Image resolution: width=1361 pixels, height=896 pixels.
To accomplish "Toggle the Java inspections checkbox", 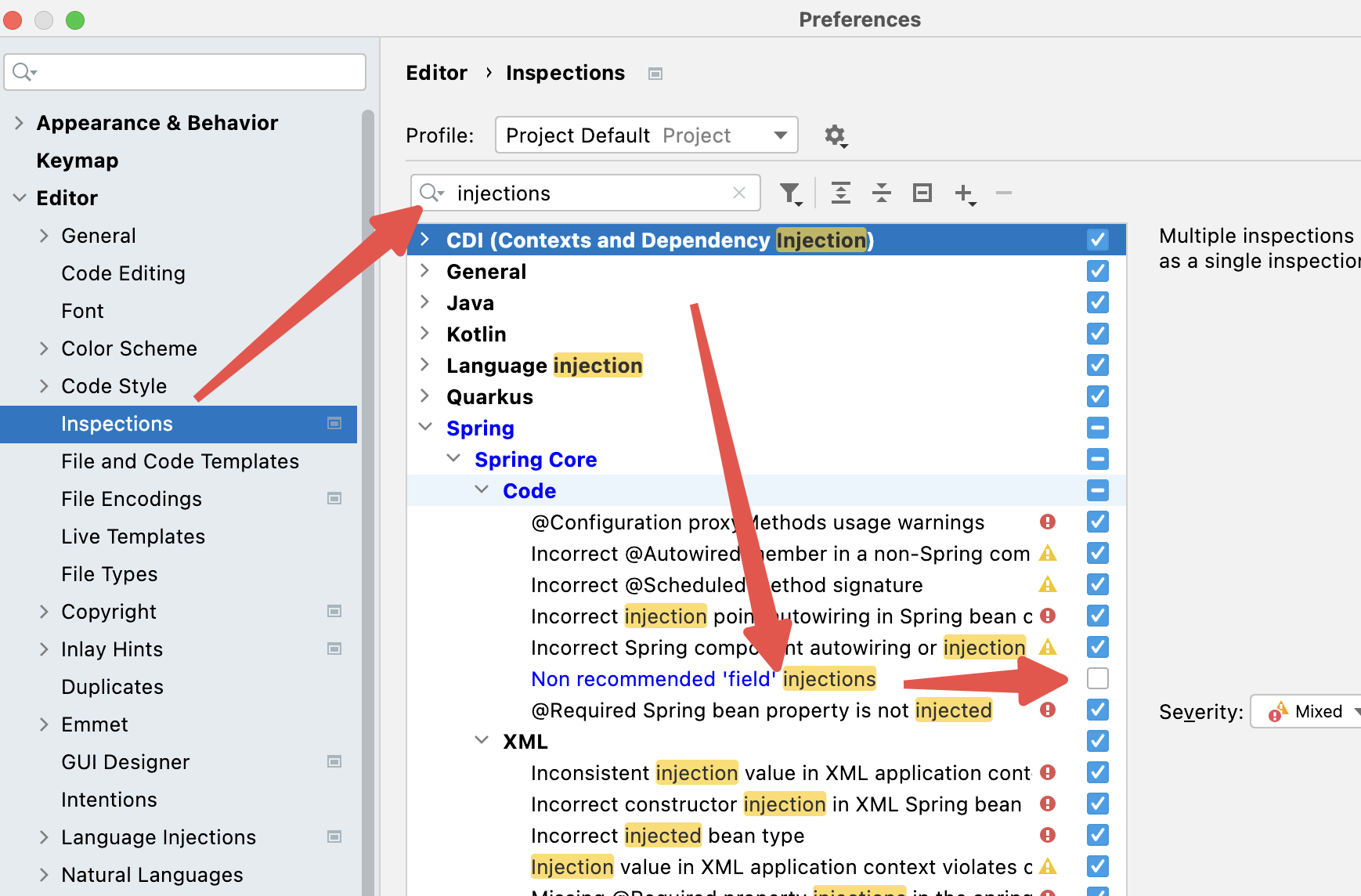I will [x=1098, y=302].
